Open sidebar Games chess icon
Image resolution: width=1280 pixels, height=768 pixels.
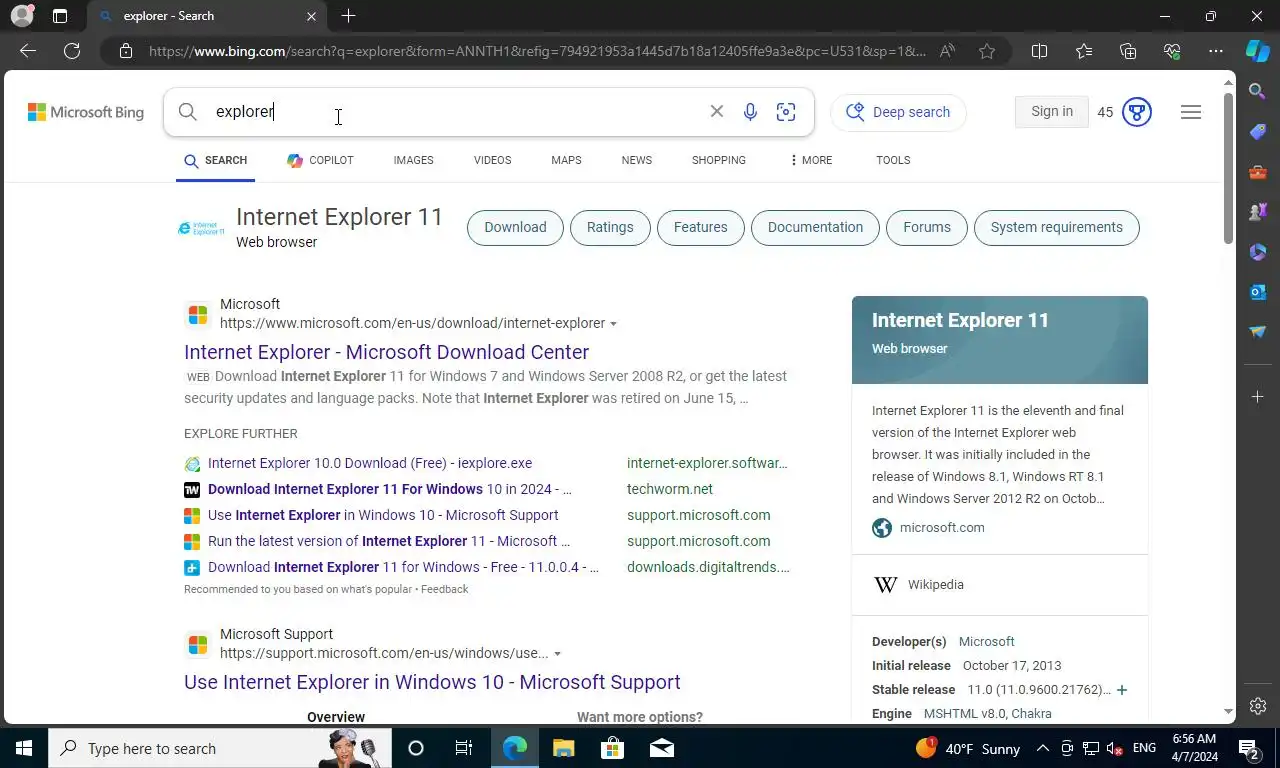coord(1258,212)
